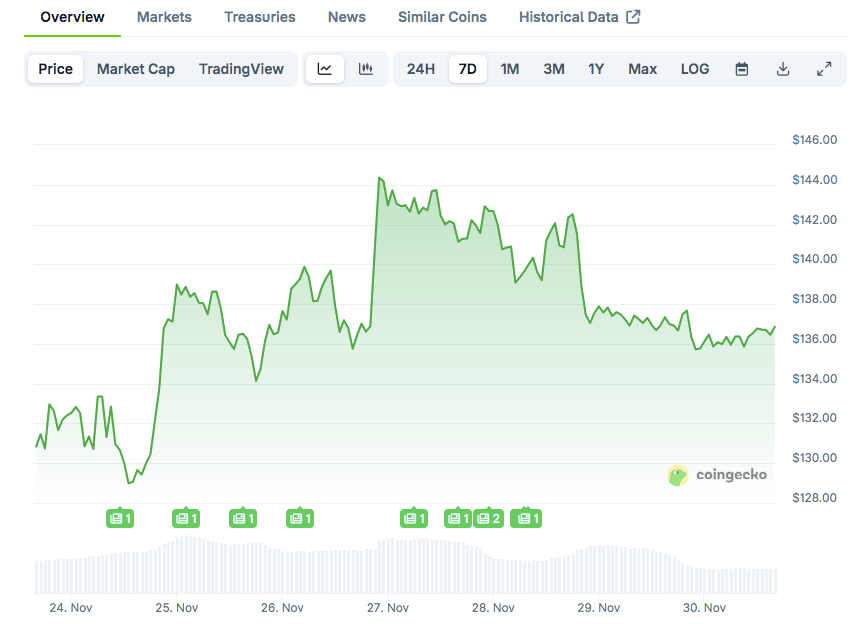The width and height of the screenshot is (853, 624).
Task: Switch chart to Market Cap
Action: (136, 69)
